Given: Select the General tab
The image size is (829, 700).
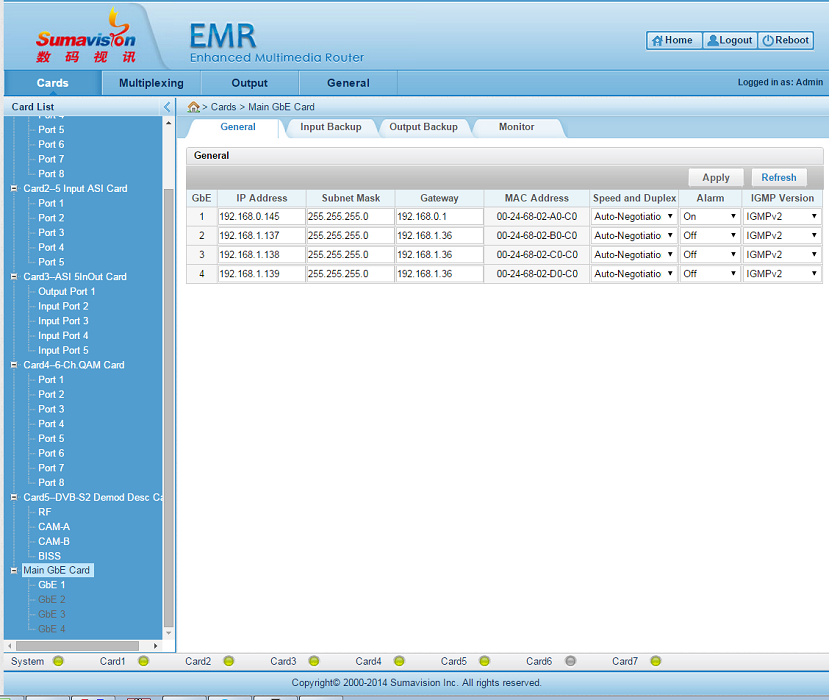Looking at the screenshot, I should tap(238, 127).
